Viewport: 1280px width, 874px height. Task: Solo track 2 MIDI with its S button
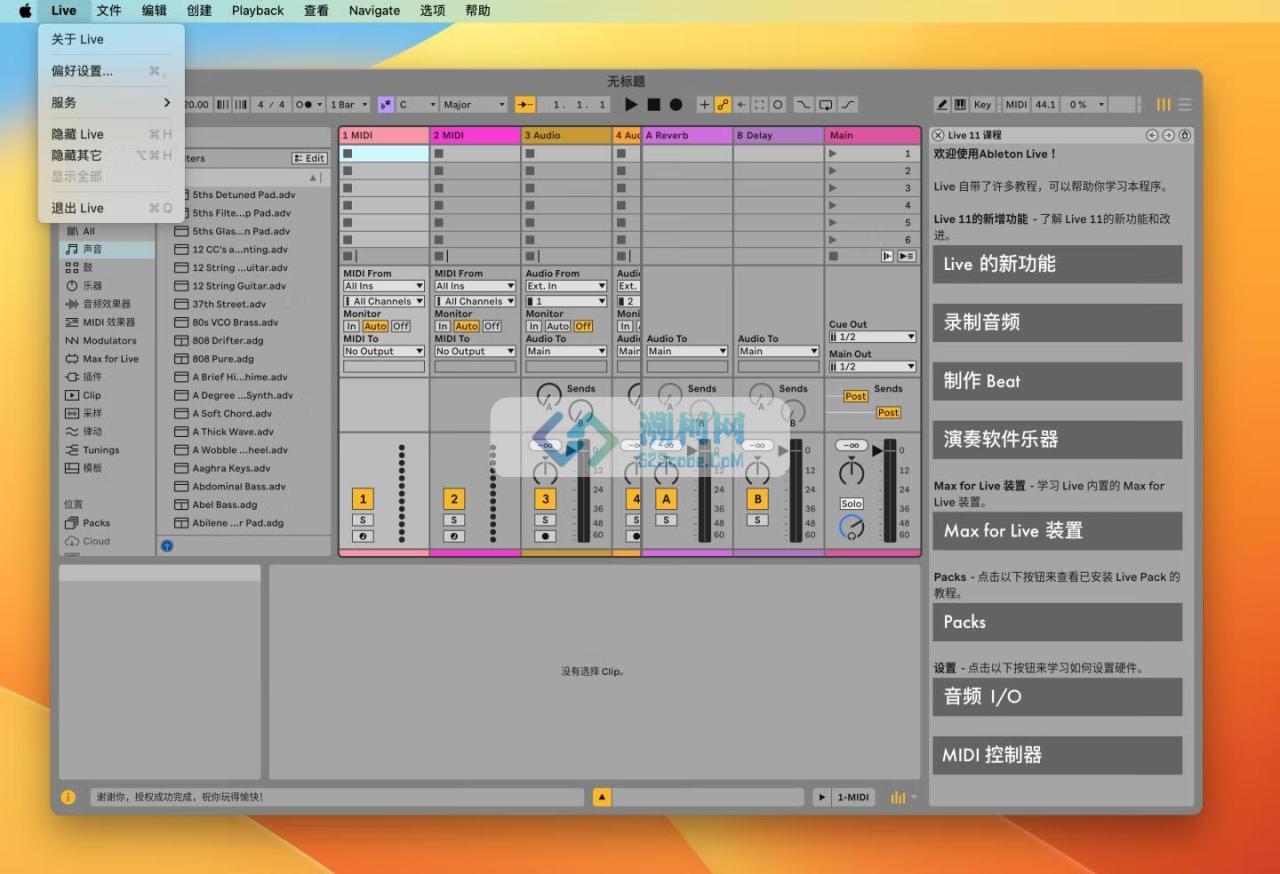click(x=454, y=520)
